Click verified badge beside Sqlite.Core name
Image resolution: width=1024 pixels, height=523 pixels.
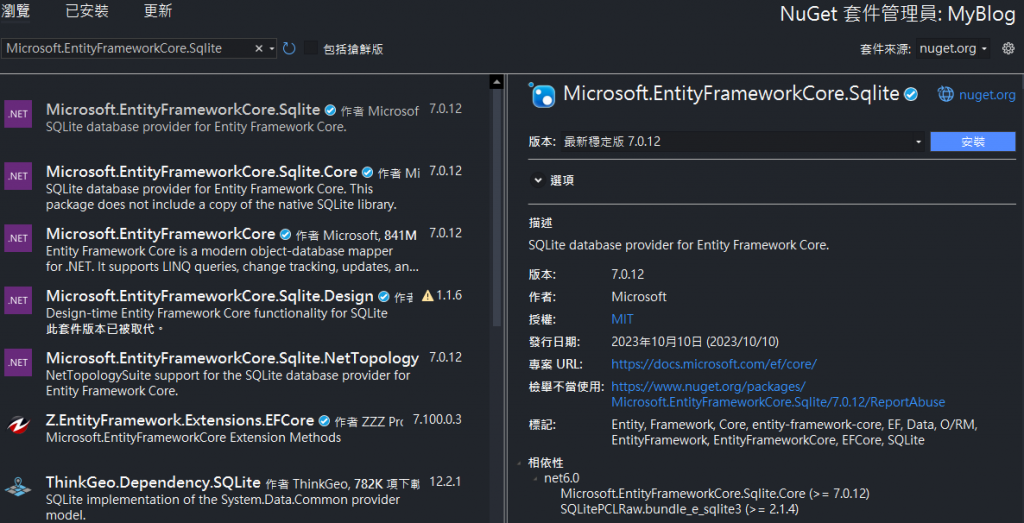click(368, 172)
